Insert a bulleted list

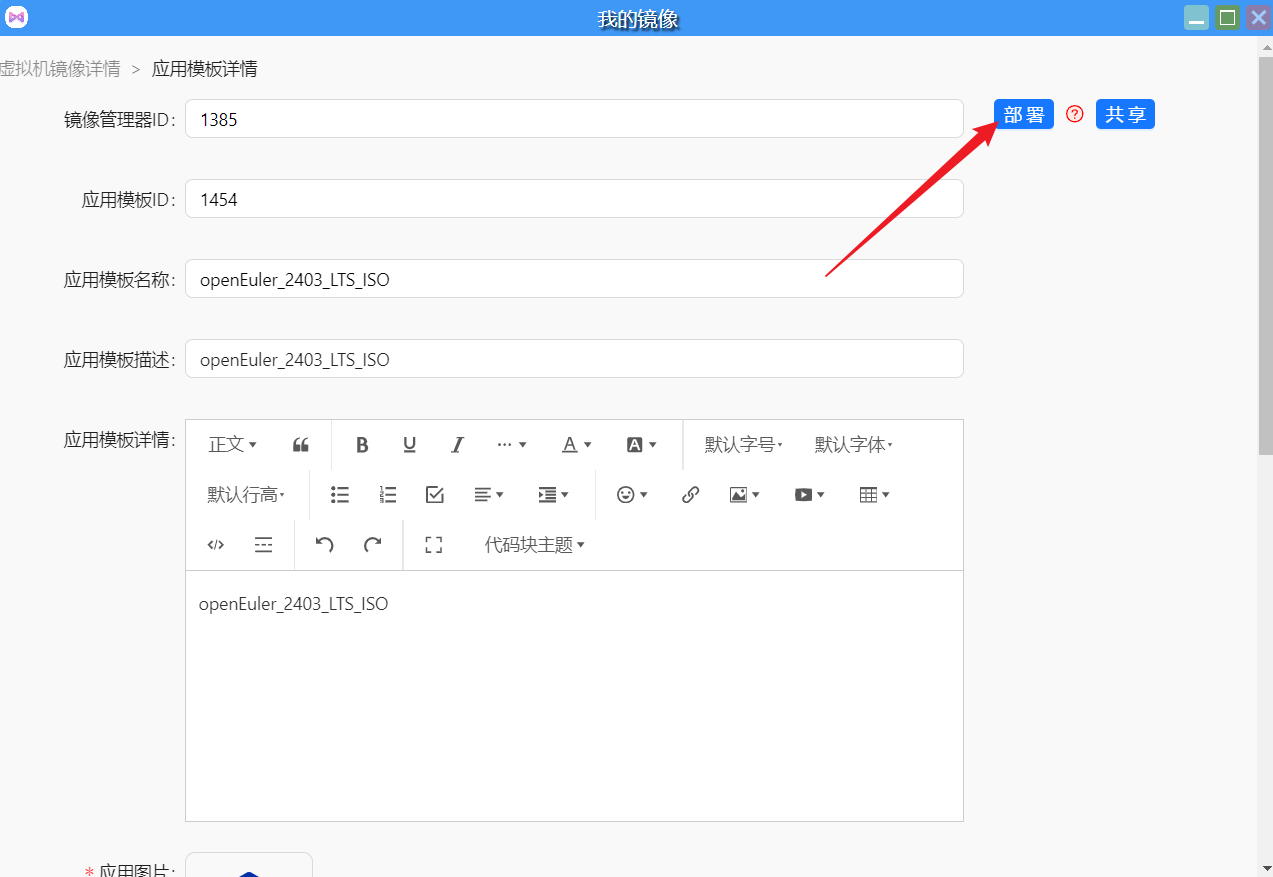pyautogui.click(x=340, y=495)
